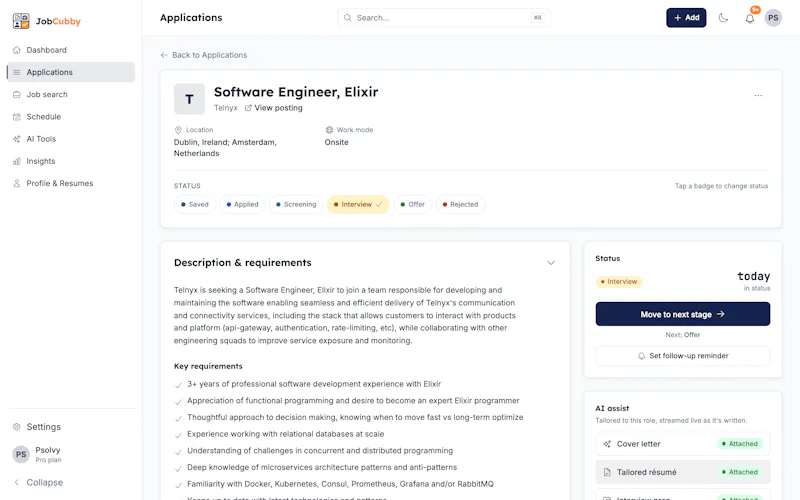The image size is (800, 500).
Task: Open Profile & Resumes page
Action: point(71,183)
